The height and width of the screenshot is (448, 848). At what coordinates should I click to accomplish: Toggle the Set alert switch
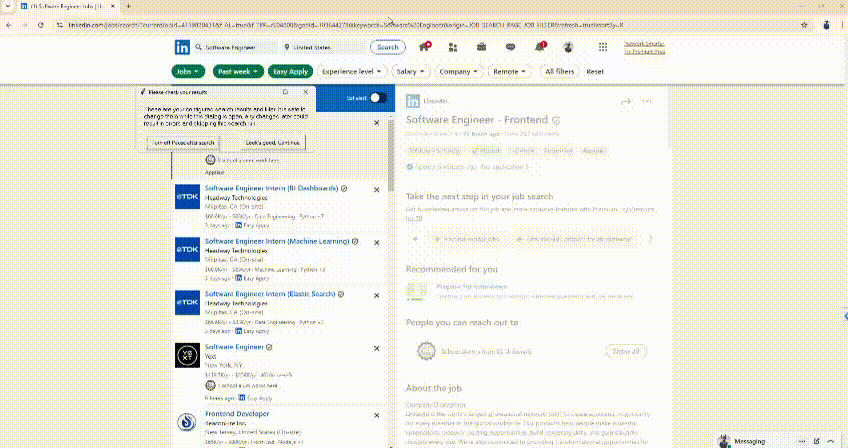(x=378, y=98)
